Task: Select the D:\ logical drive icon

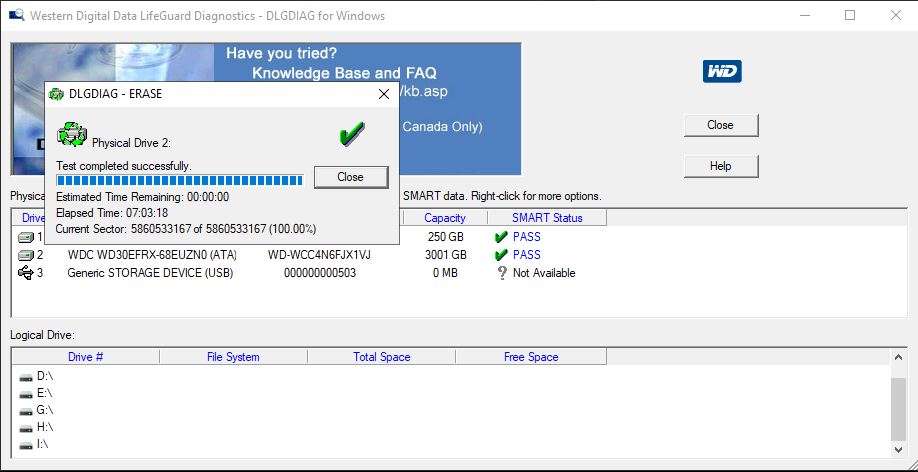Action: [26, 376]
